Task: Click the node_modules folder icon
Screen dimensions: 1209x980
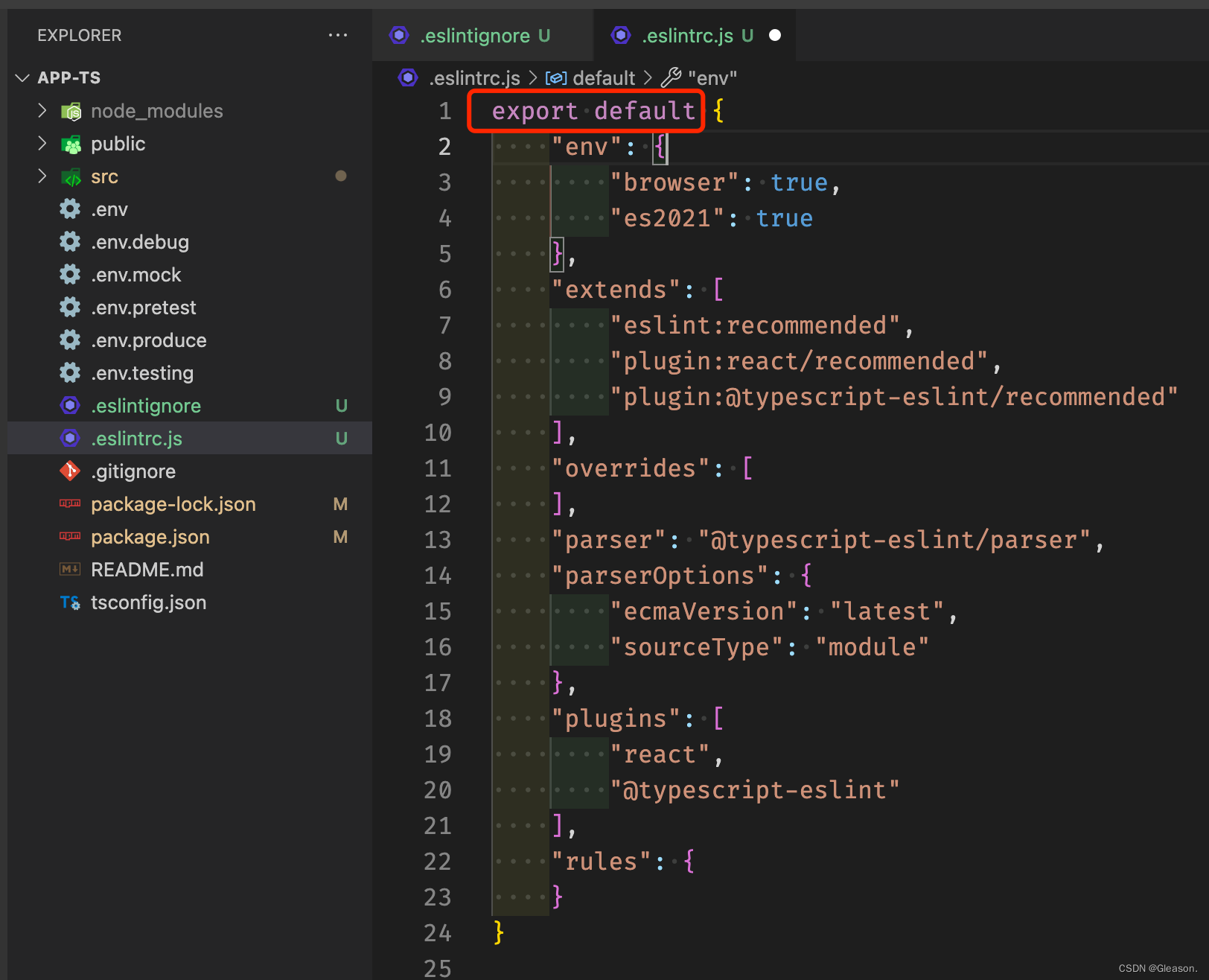Action: tap(71, 112)
